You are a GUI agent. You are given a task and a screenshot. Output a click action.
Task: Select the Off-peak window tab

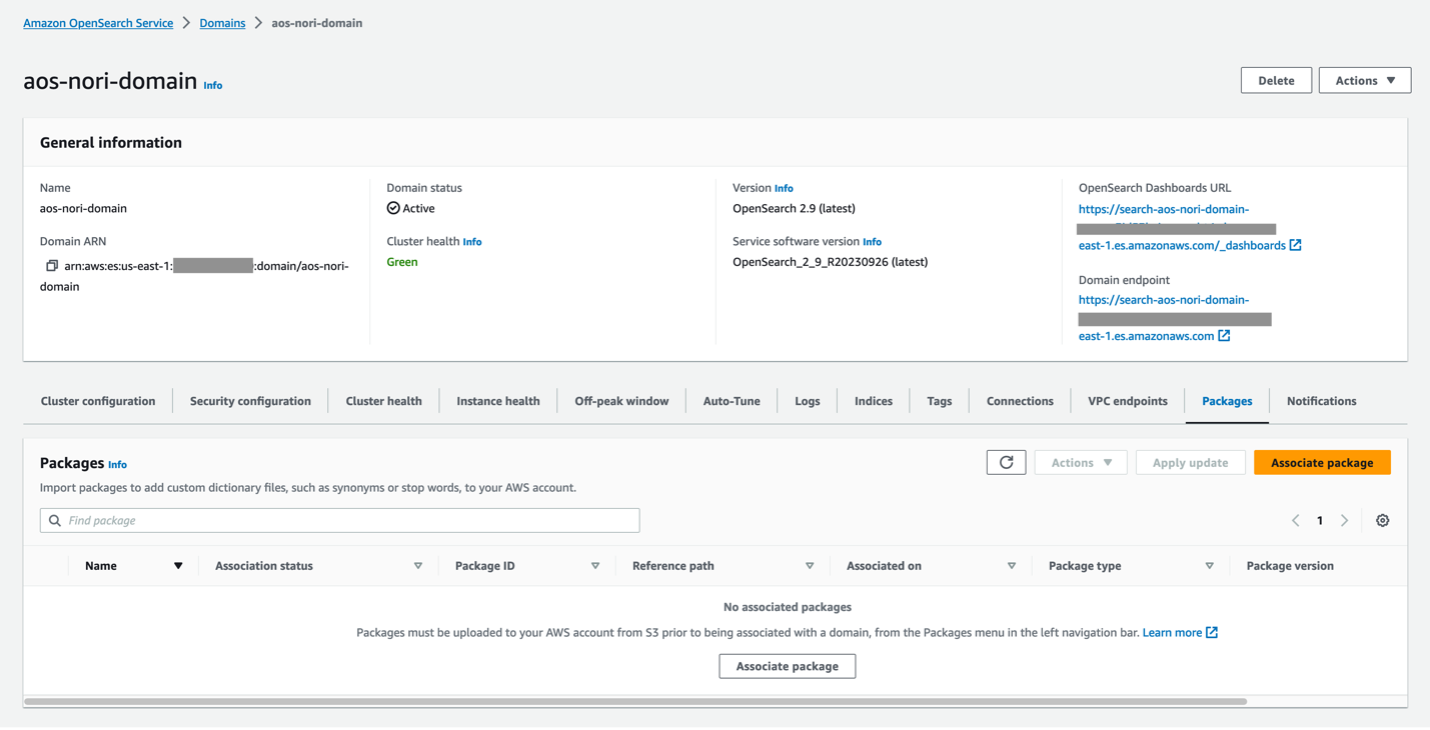[x=622, y=401]
